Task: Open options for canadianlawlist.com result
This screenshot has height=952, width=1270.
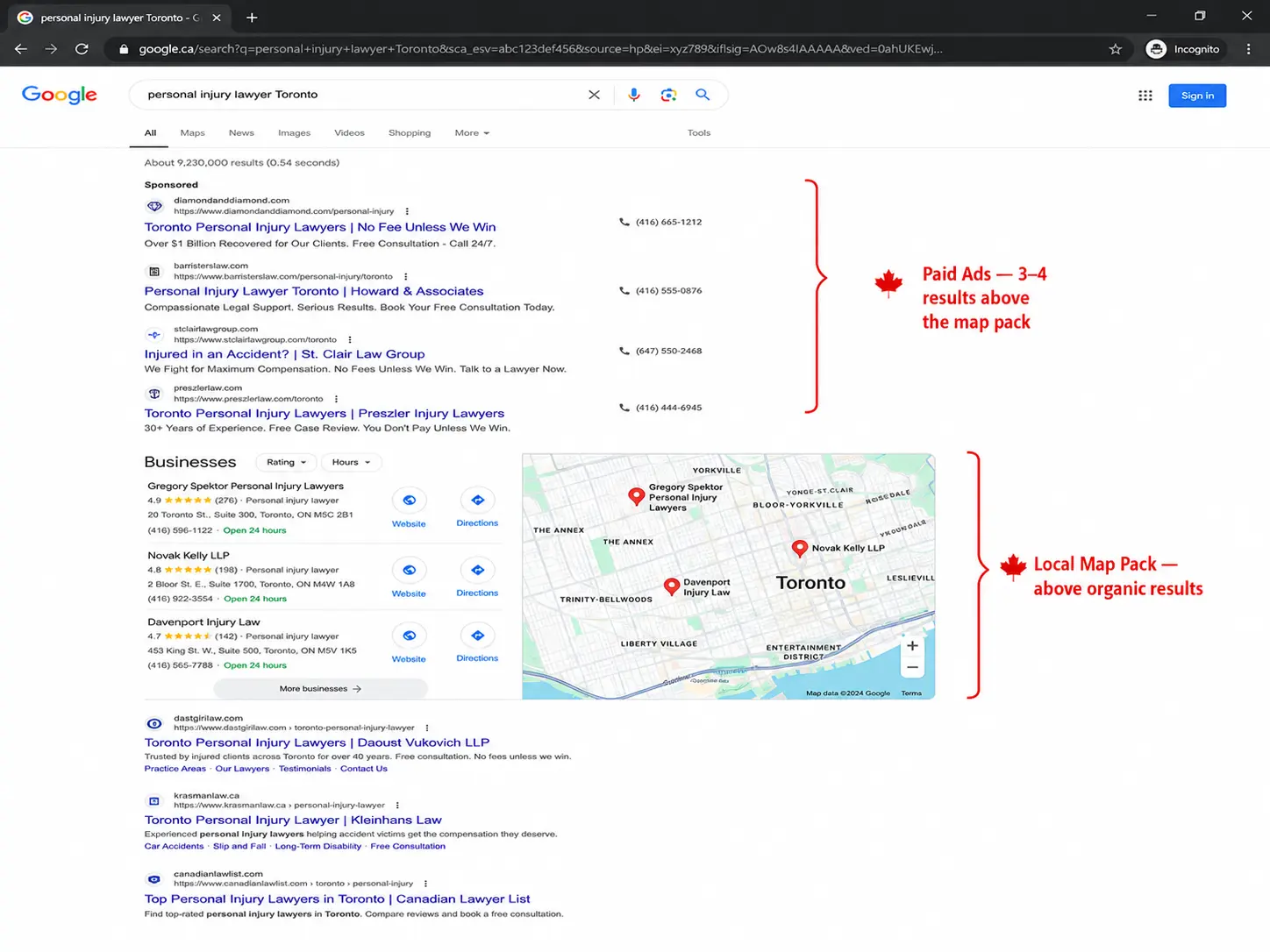Action: pyautogui.click(x=425, y=884)
